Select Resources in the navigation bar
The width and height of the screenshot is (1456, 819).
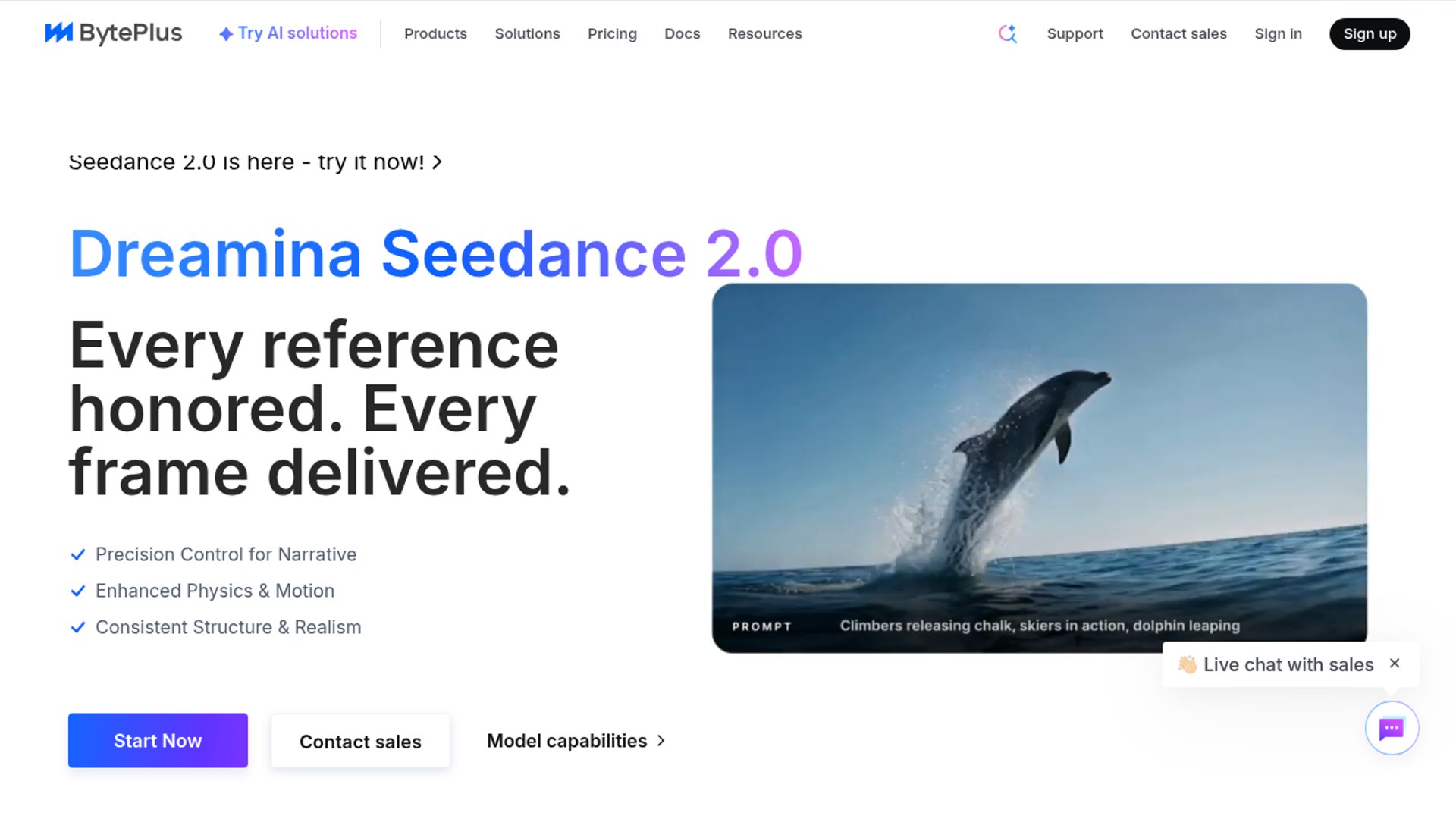(x=764, y=33)
